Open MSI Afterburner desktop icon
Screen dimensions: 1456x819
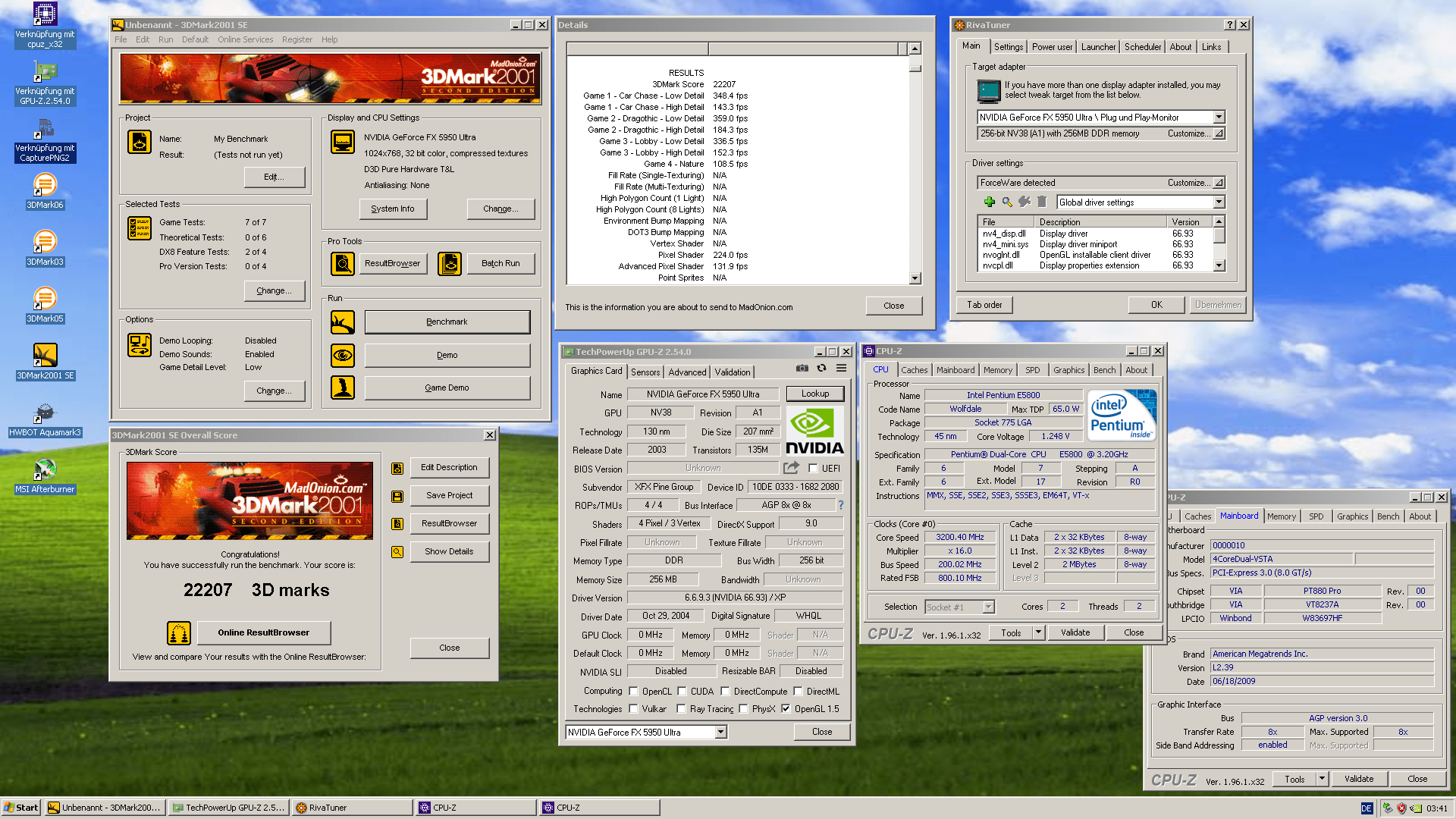pyautogui.click(x=45, y=475)
